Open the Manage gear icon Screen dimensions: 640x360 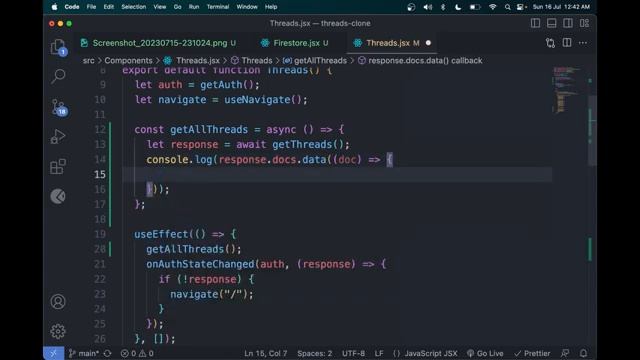click(x=58, y=331)
